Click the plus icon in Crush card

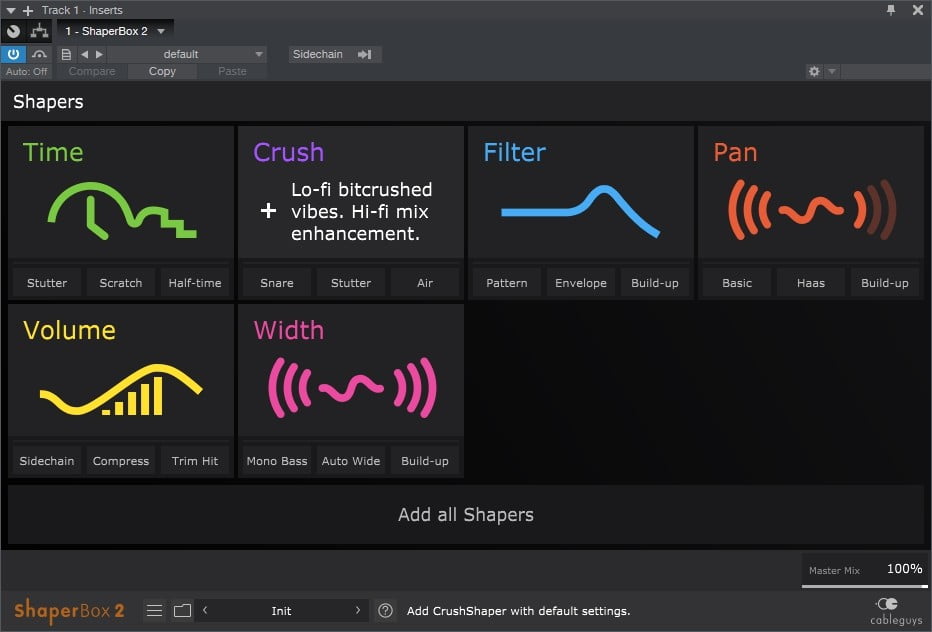coord(269,210)
